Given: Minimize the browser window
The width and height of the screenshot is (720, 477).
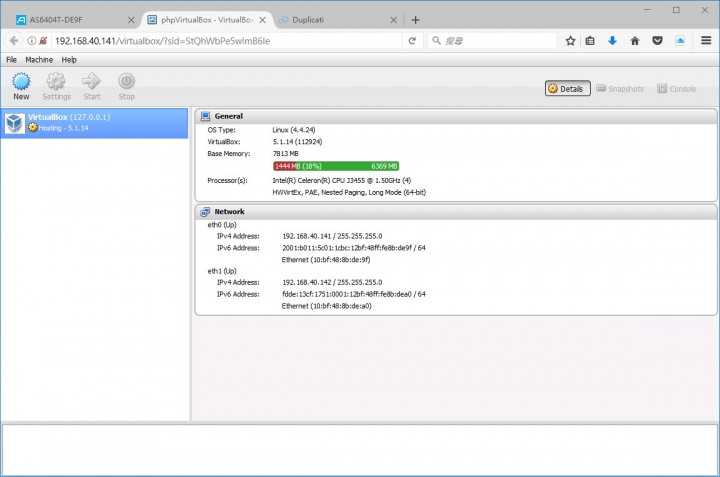Looking at the screenshot, I should pos(647,10).
